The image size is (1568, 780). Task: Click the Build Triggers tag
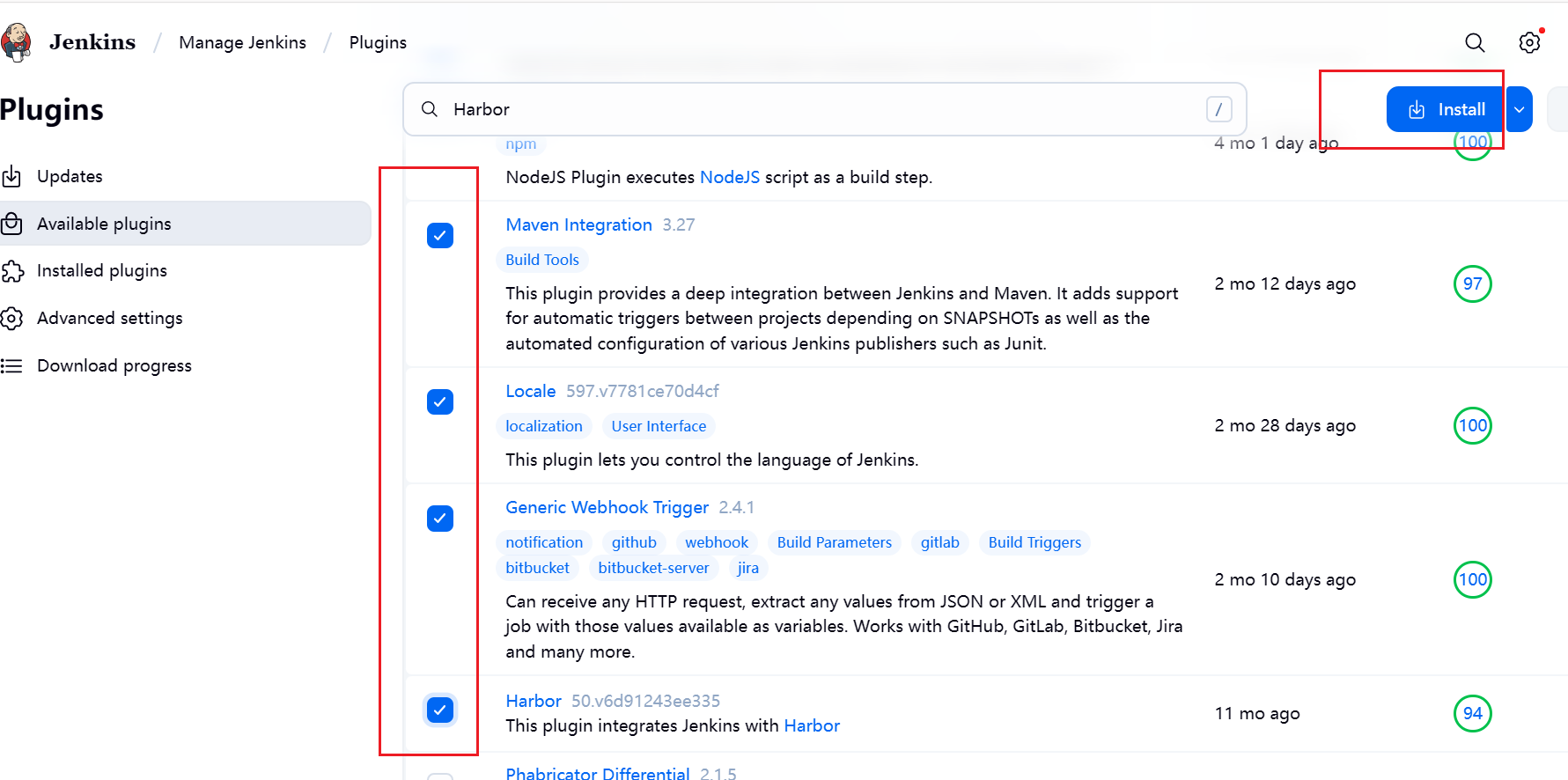[1034, 542]
